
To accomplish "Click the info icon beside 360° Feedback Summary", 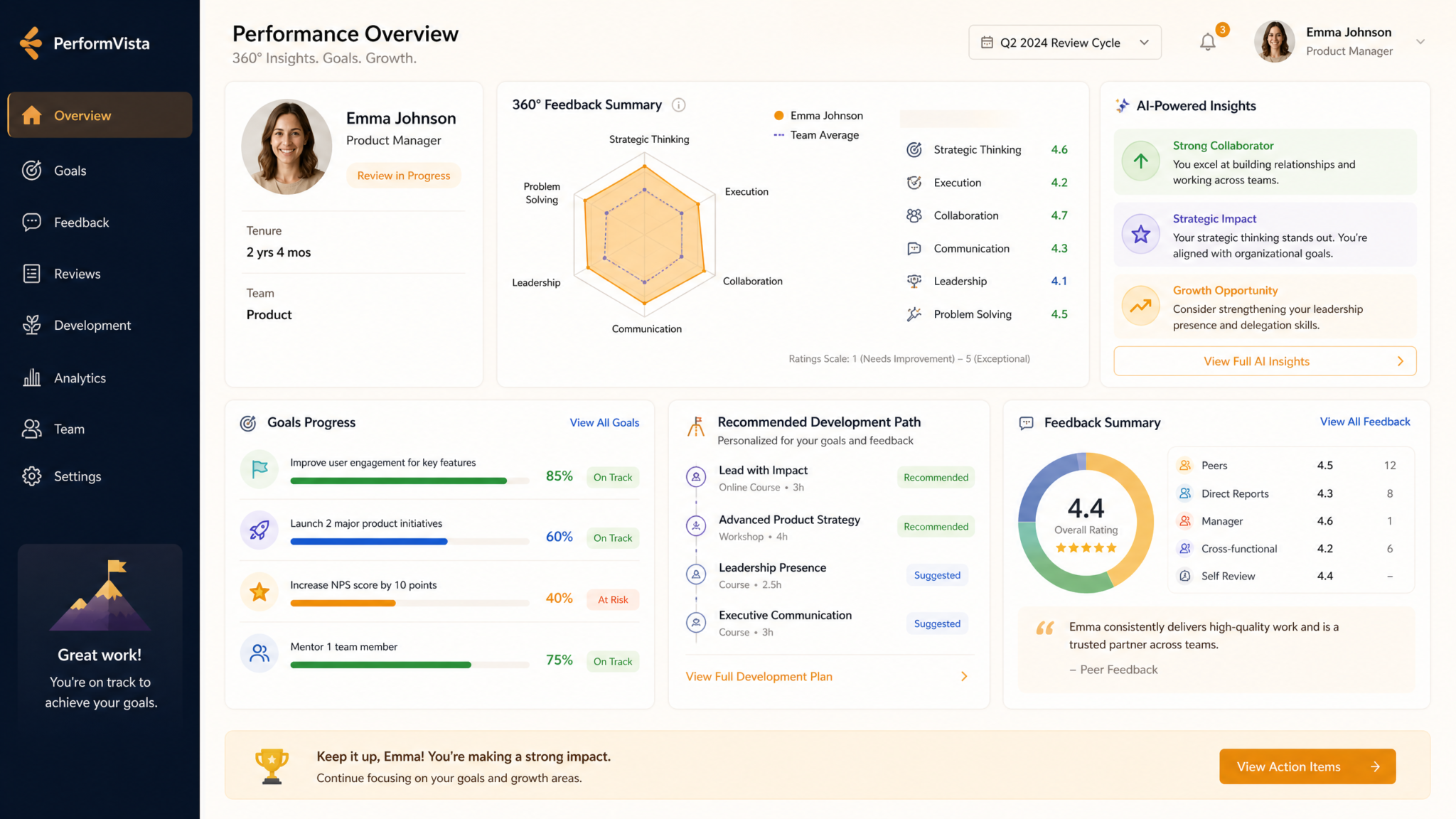I will (x=679, y=105).
